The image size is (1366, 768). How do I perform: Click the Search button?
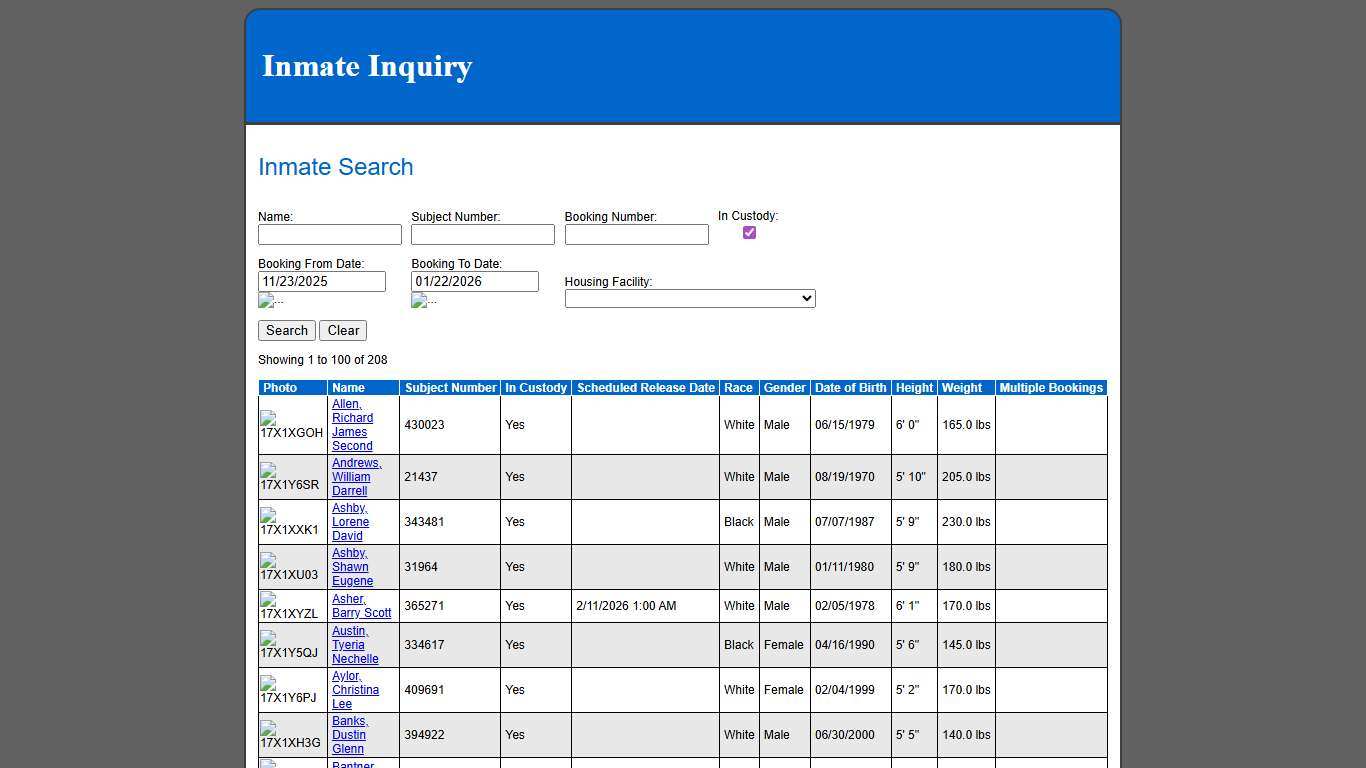[x=286, y=330]
